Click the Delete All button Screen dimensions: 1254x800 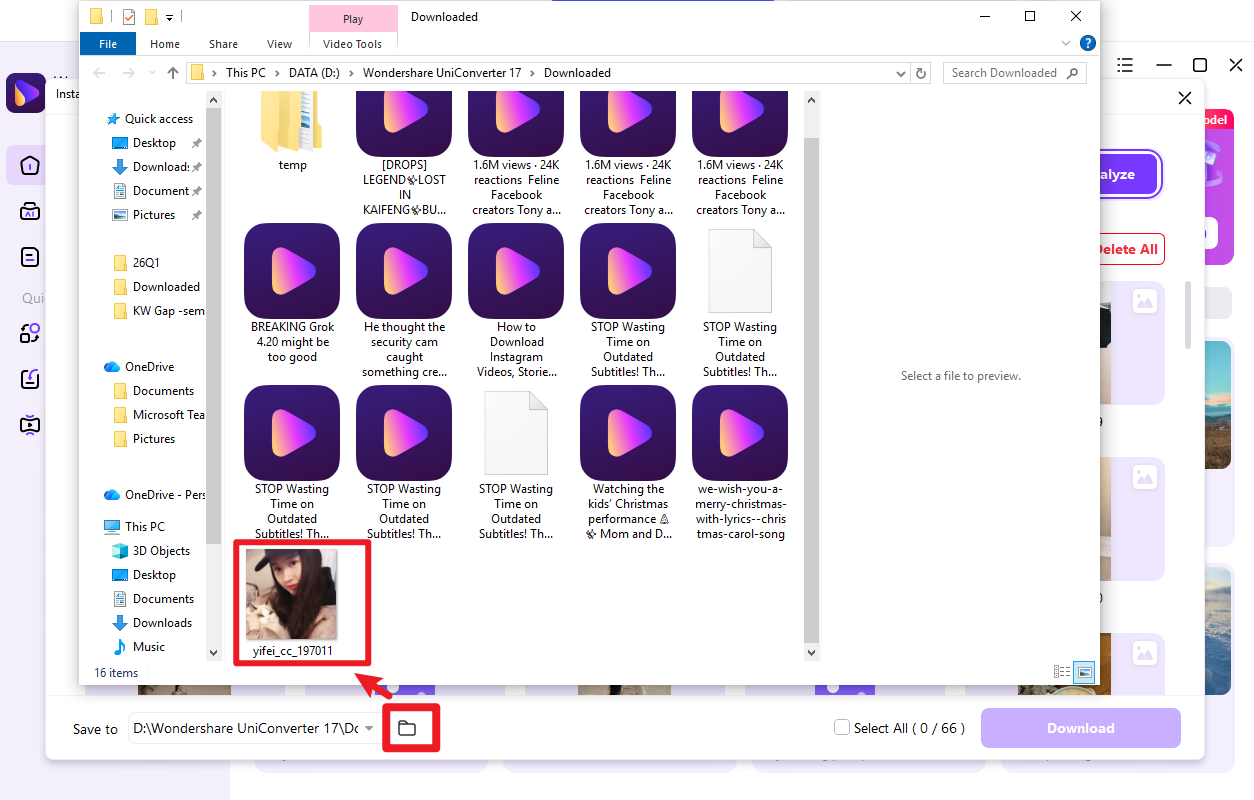[x=1128, y=249]
